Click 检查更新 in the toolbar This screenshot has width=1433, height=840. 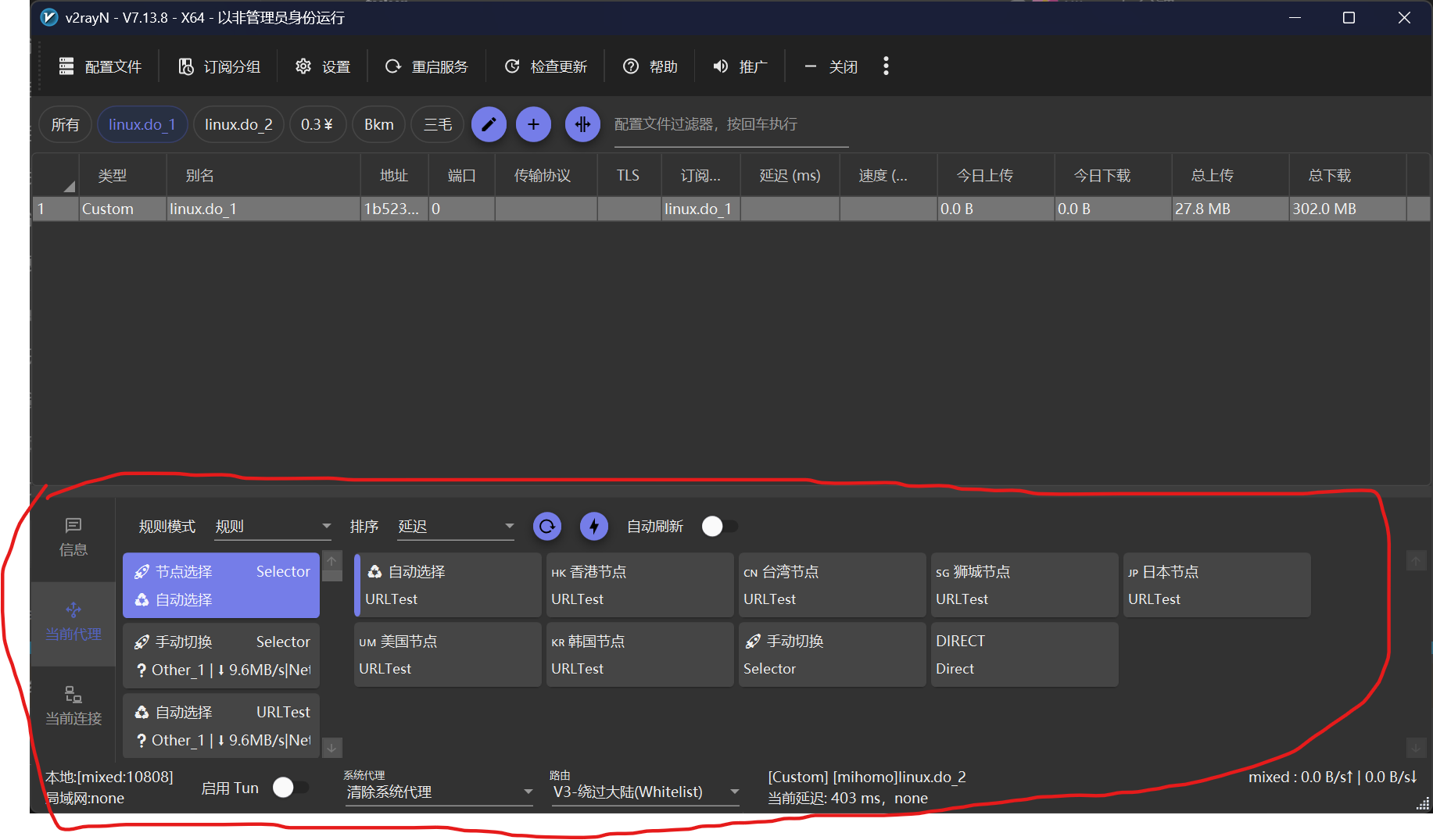click(545, 66)
